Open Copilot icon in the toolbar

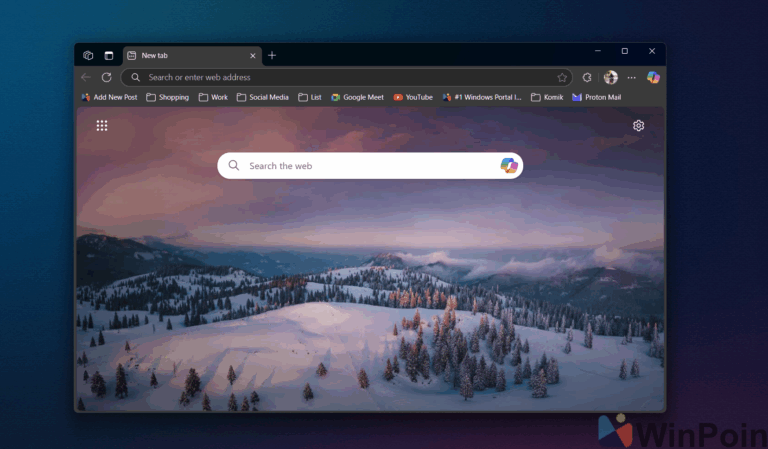[653, 77]
